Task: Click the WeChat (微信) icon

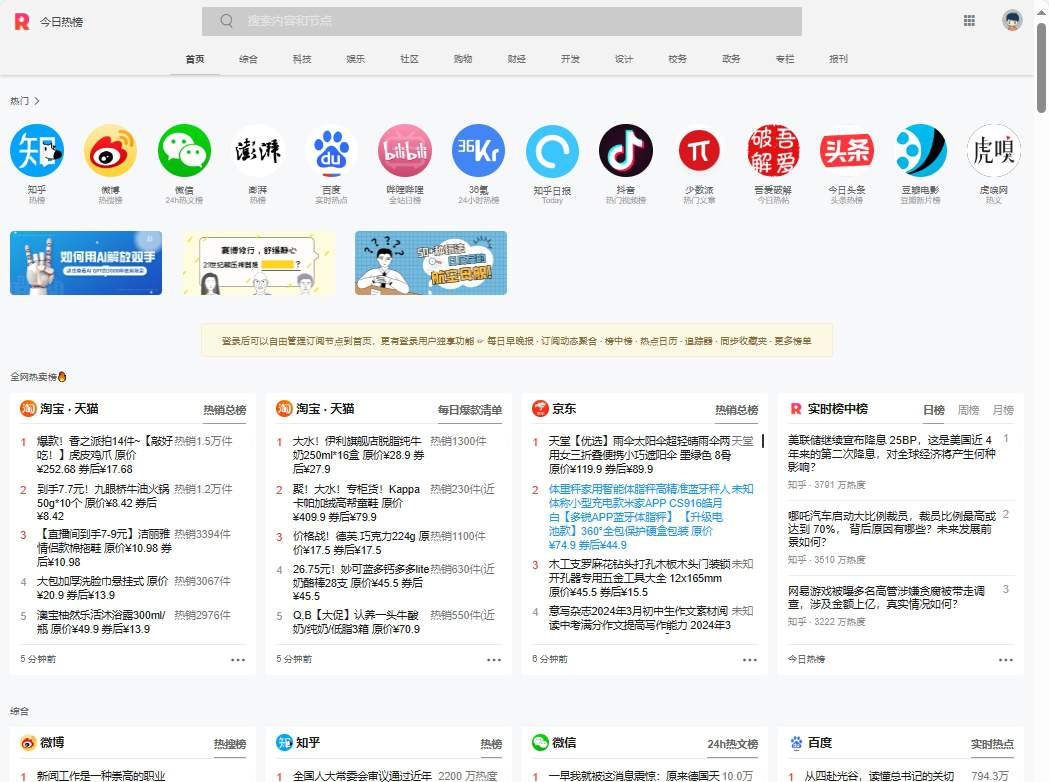Action: coord(184,151)
